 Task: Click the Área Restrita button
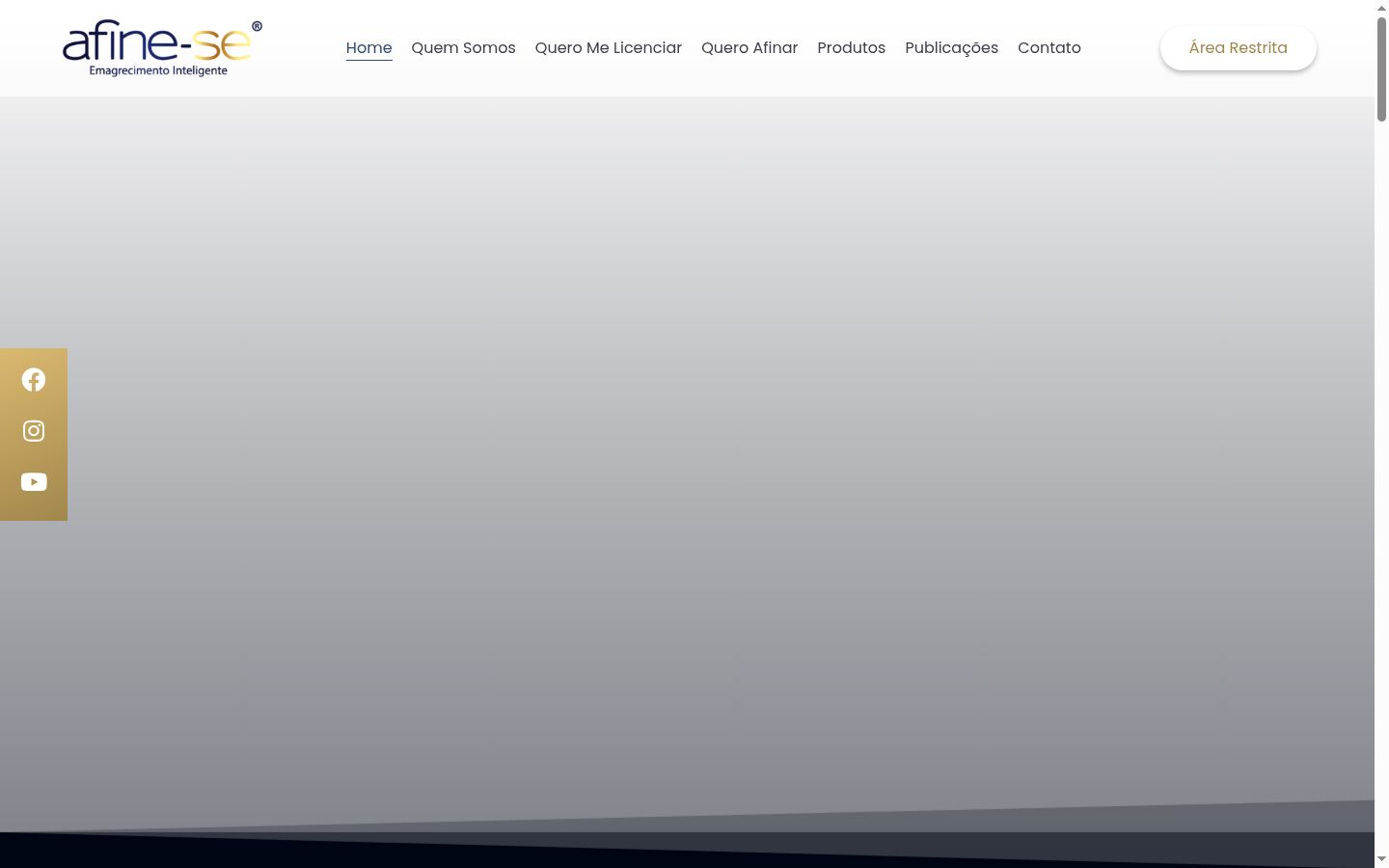pos(1239,48)
